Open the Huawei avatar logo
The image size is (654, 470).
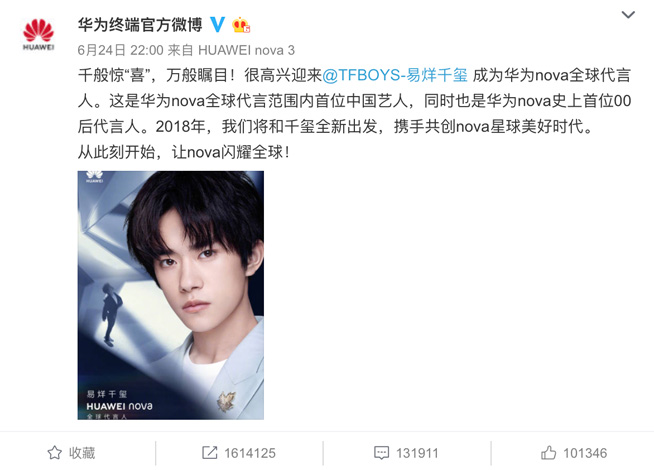38,34
